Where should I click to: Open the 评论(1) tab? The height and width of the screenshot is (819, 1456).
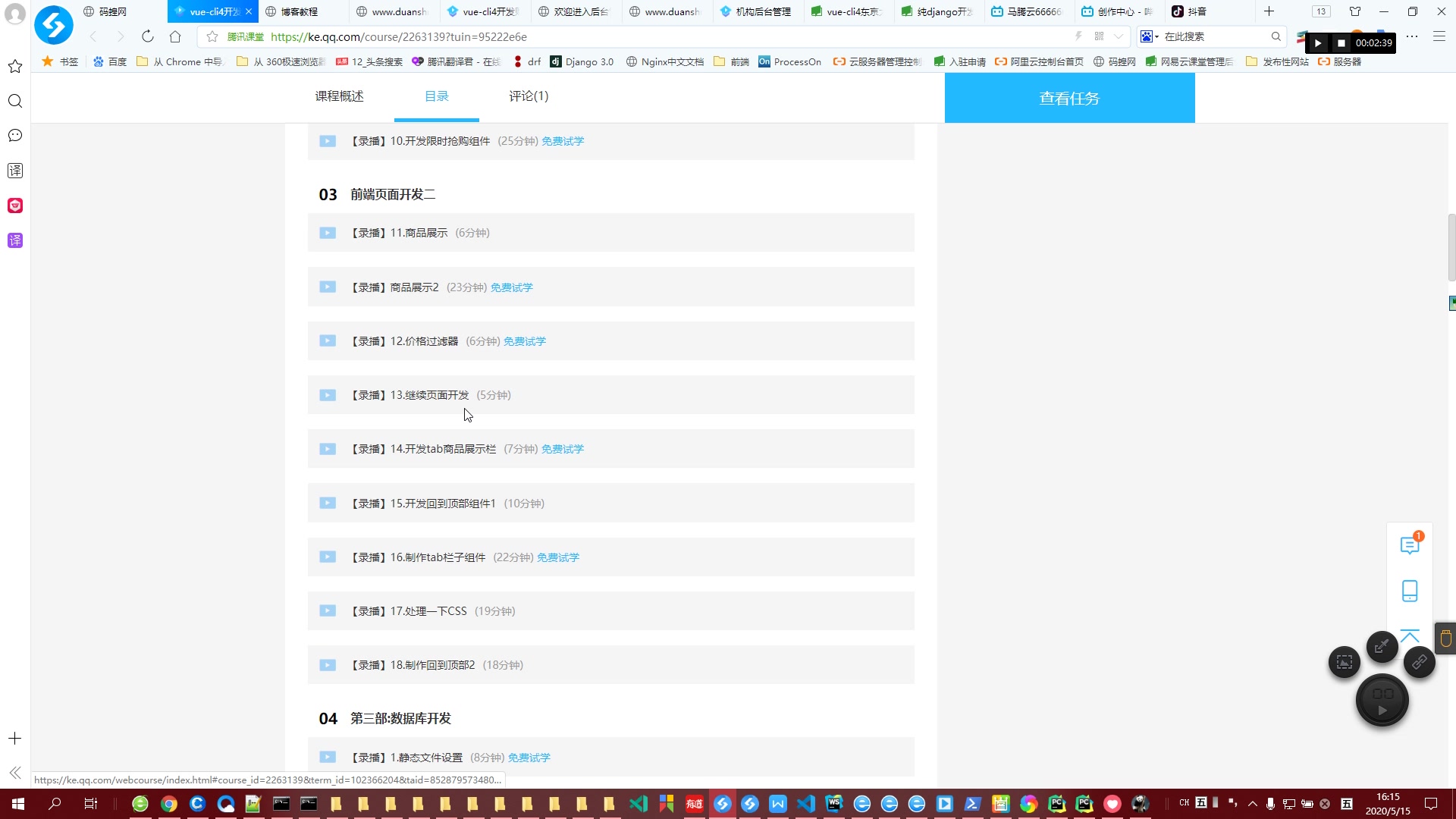(529, 96)
